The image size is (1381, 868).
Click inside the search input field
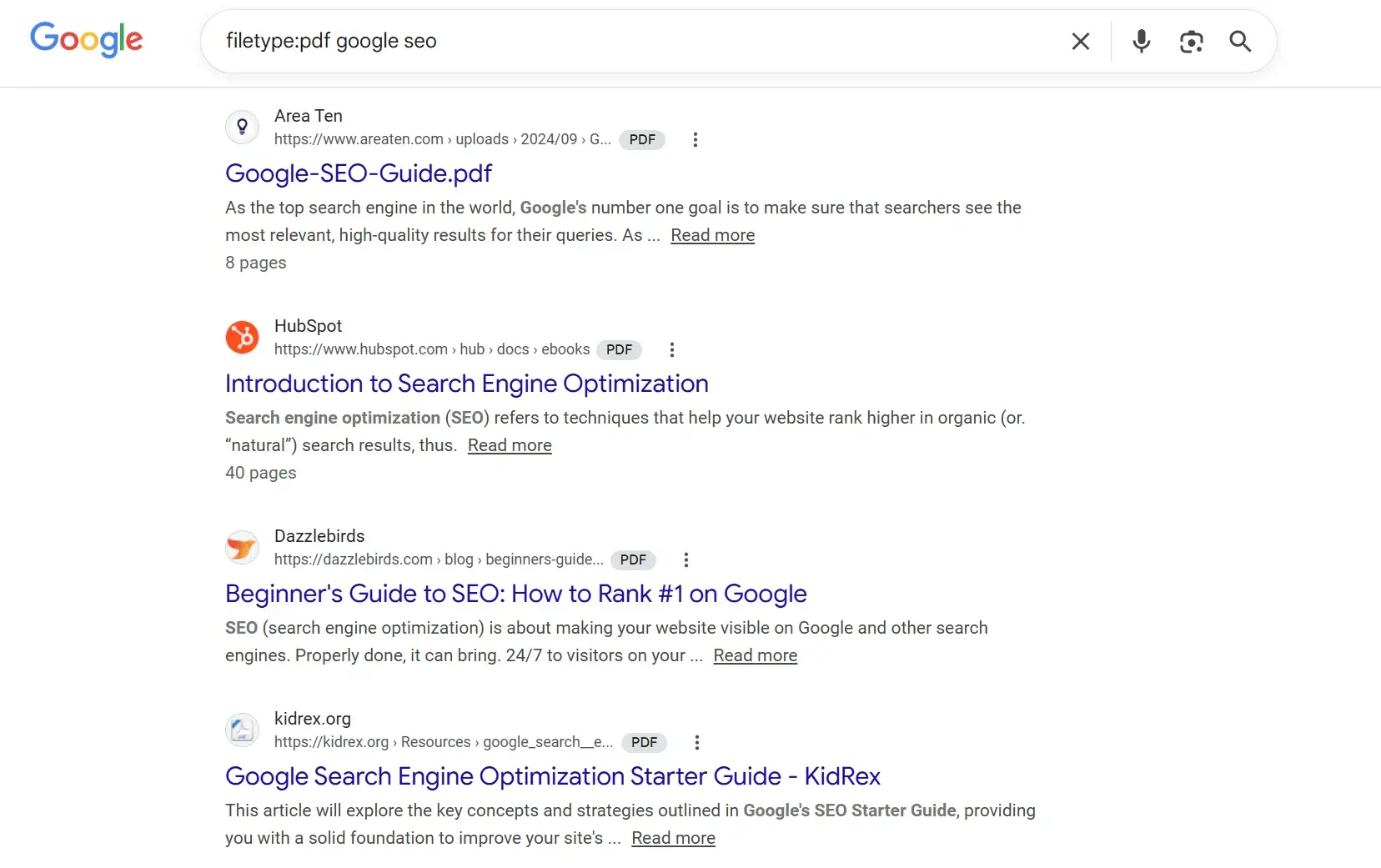click(x=584, y=41)
